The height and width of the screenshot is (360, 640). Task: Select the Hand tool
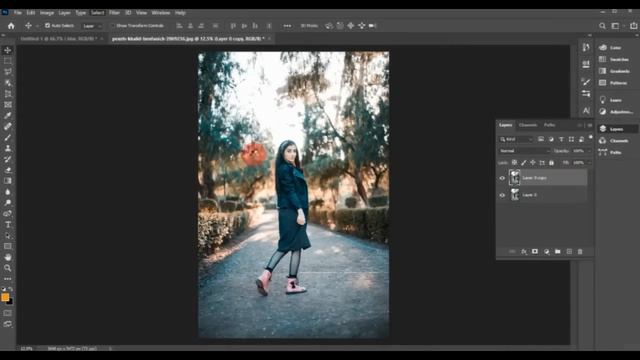coord(8,257)
